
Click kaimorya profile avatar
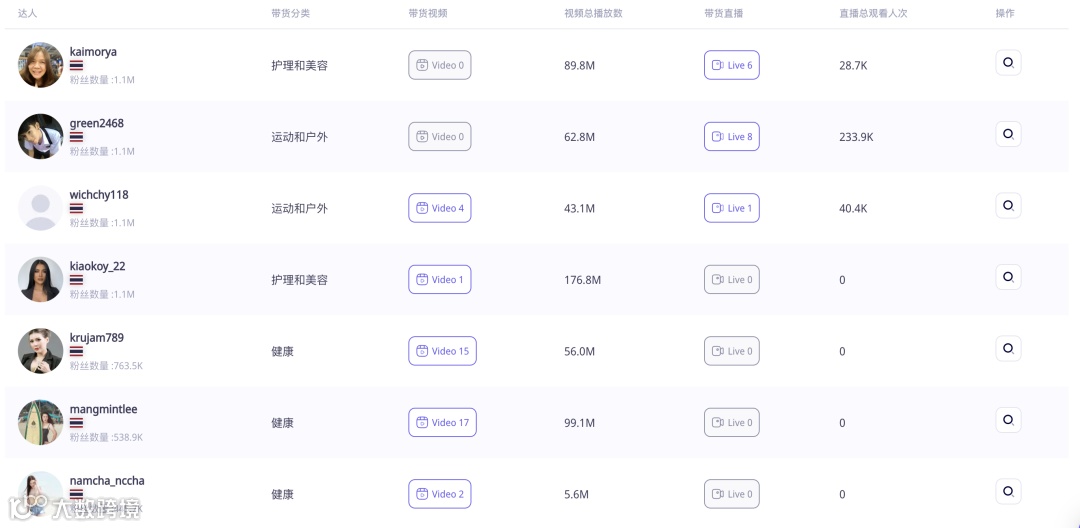pos(40,65)
